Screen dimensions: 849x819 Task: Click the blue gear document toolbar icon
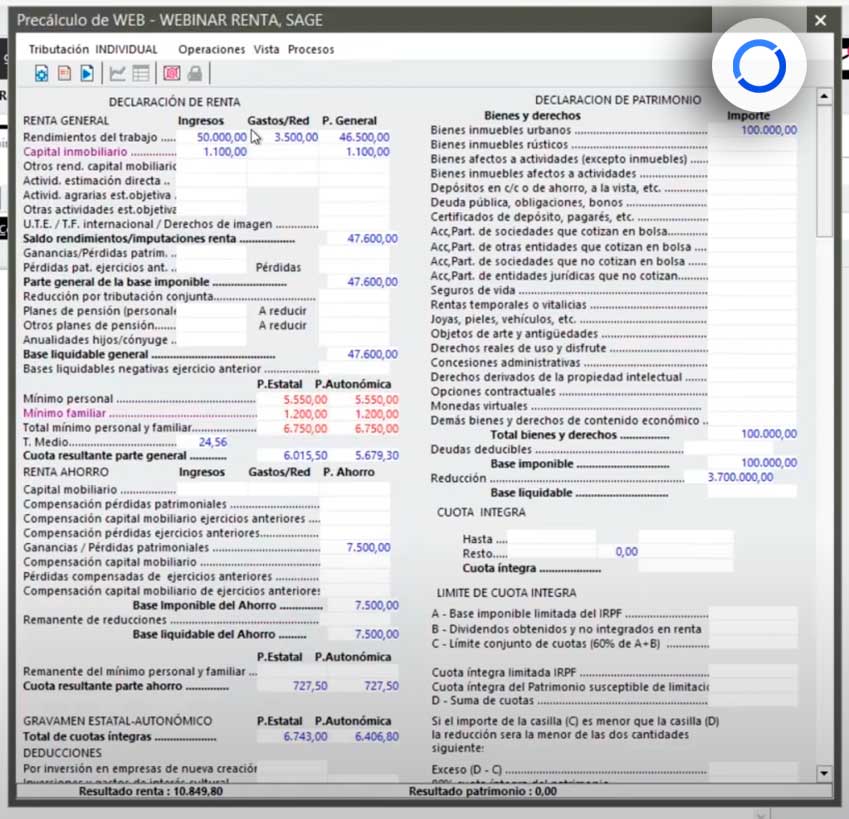[x=41, y=73]
